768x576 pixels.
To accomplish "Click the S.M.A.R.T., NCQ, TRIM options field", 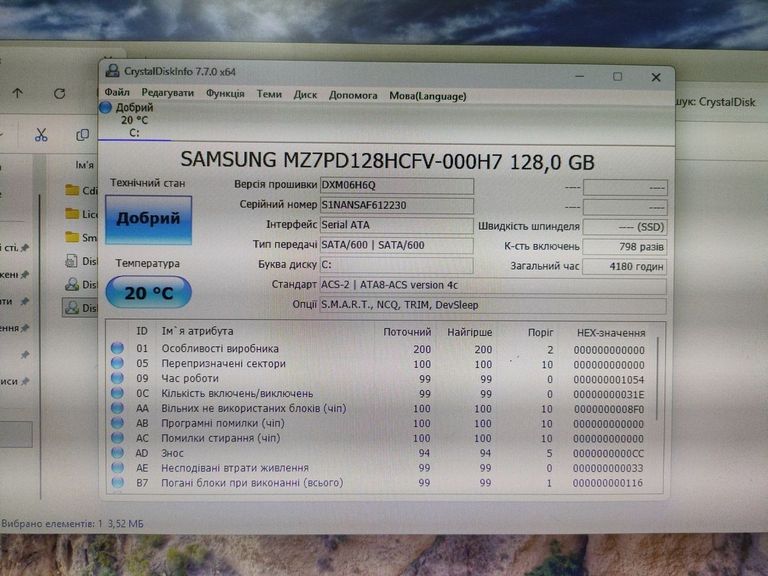I will pos(493,306).
